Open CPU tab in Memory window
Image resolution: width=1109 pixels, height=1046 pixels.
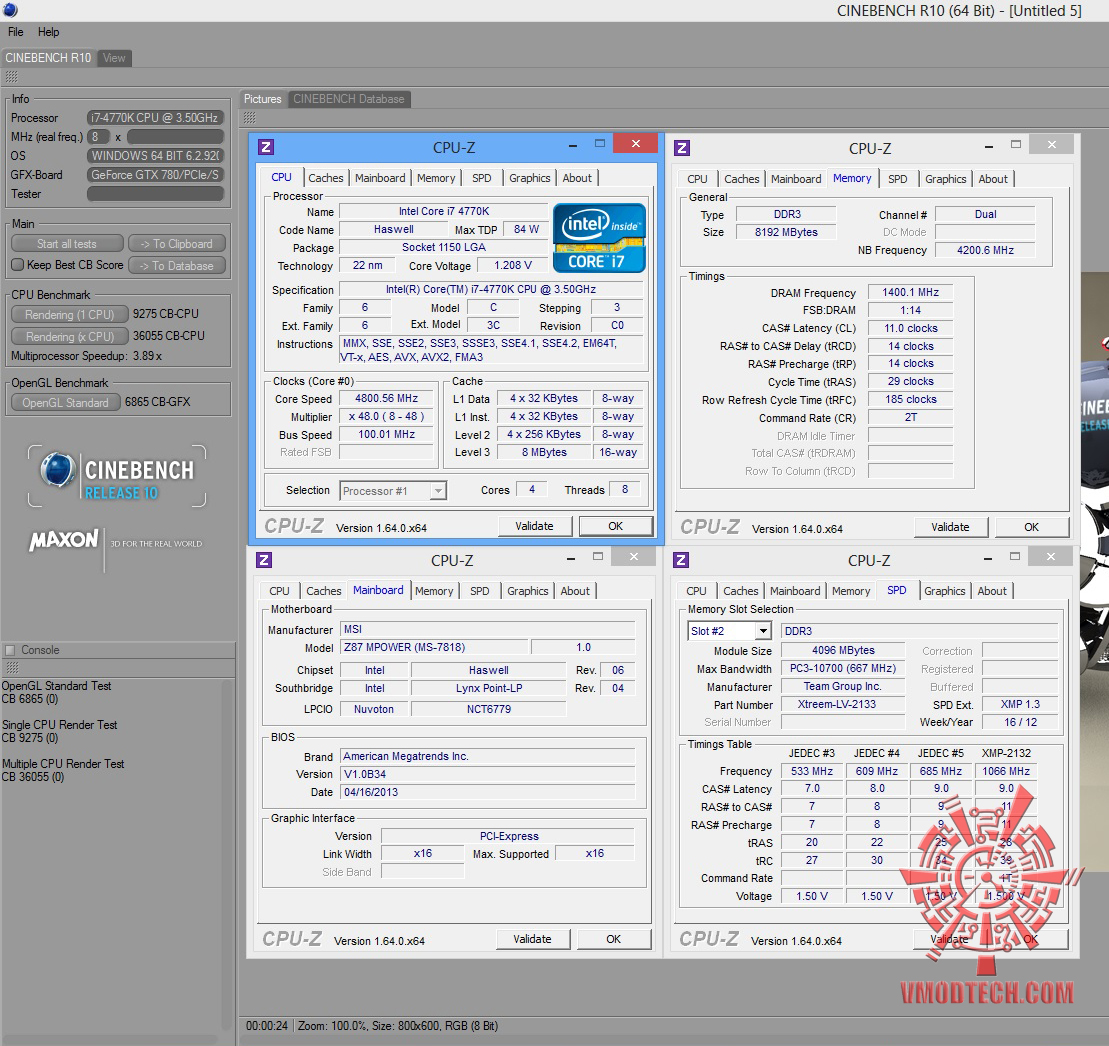pyautogui.click(x=697, y=179)
